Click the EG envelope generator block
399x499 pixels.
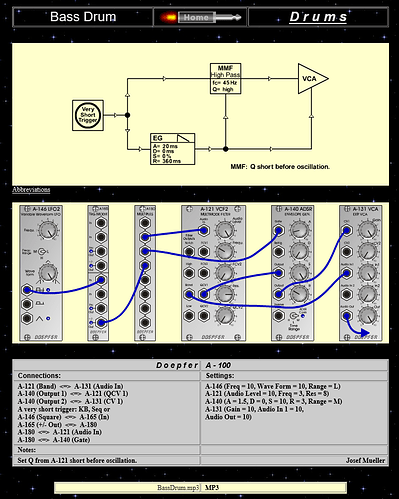tap(172, 149)
